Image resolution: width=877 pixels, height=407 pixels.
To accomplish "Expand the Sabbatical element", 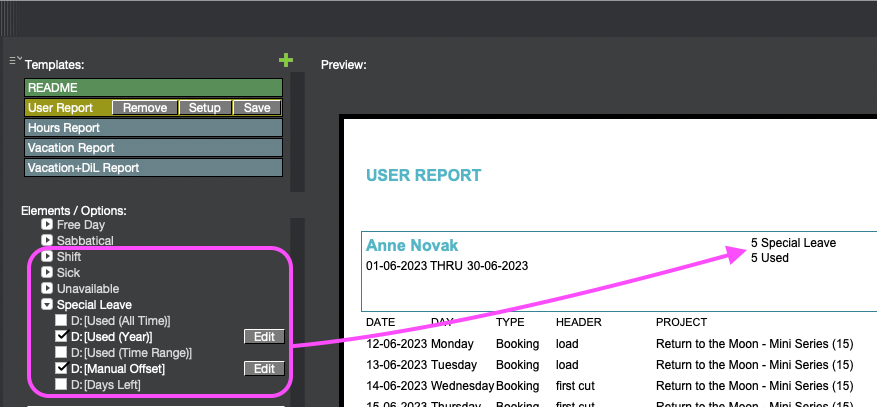I will 47,240.
